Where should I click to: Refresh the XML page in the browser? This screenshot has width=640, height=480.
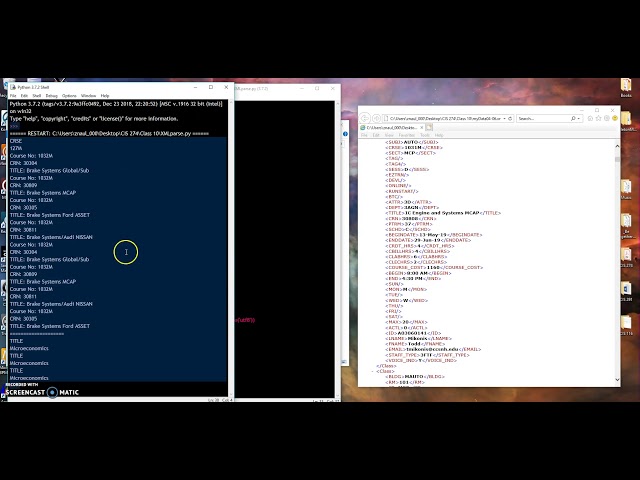(x=510, y=118)
